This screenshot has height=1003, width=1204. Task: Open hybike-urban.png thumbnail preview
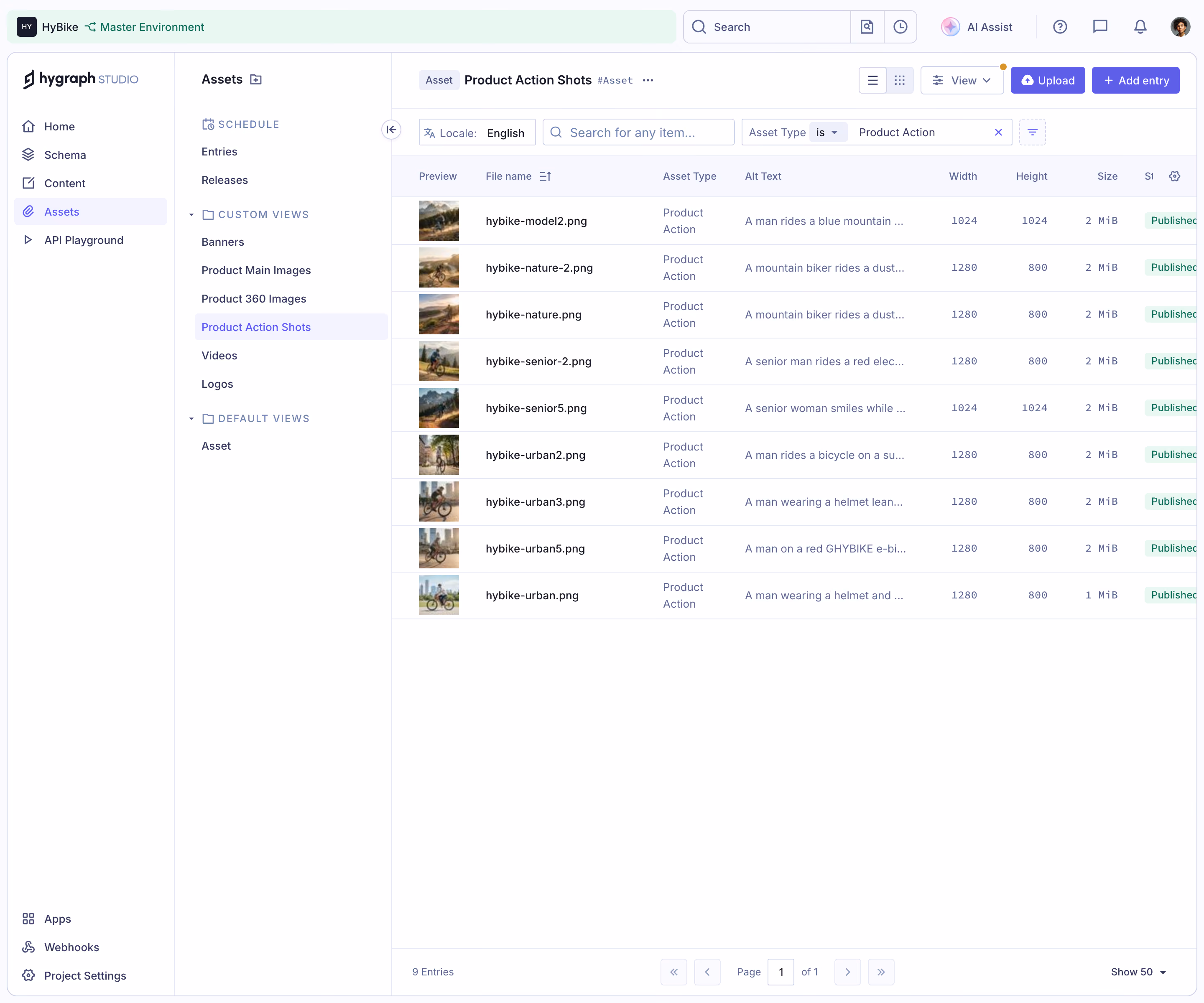click(x=439, y=595)
